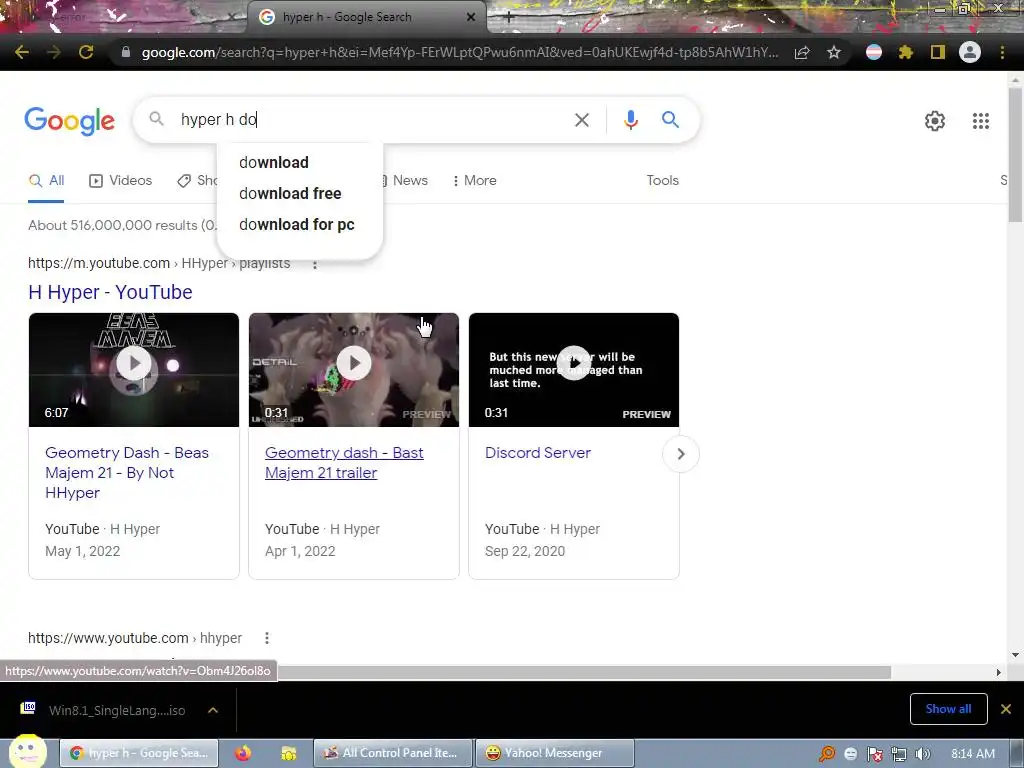Start voice search with the microphone

tap(630, 120)
